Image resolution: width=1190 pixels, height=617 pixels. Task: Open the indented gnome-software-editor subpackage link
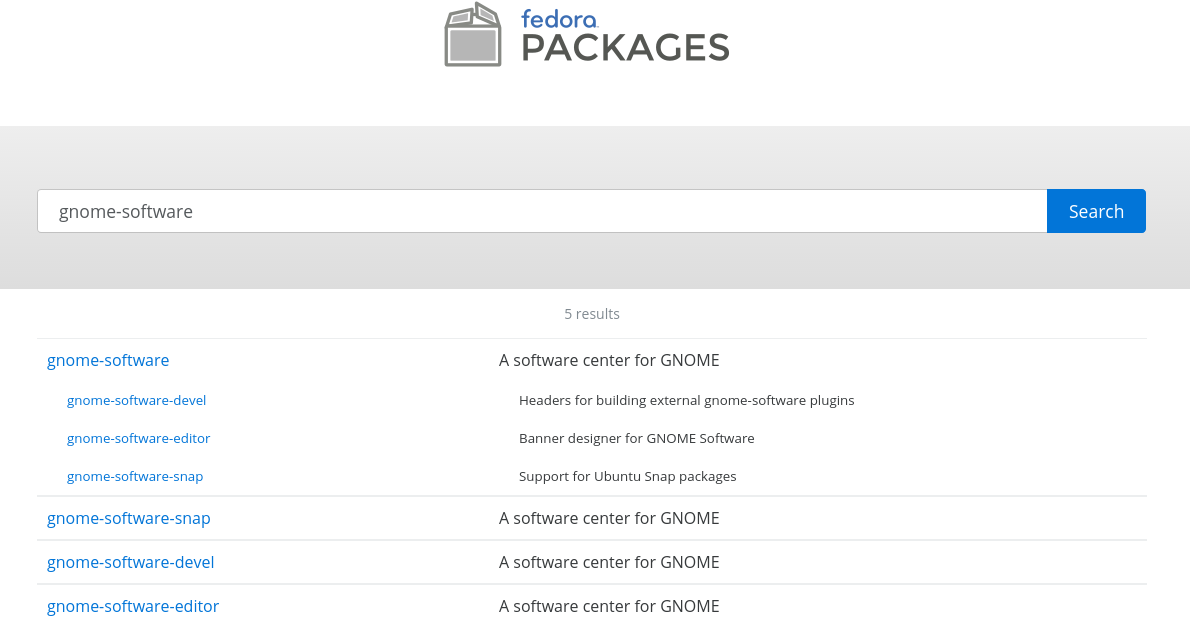(x=138, y=438)
